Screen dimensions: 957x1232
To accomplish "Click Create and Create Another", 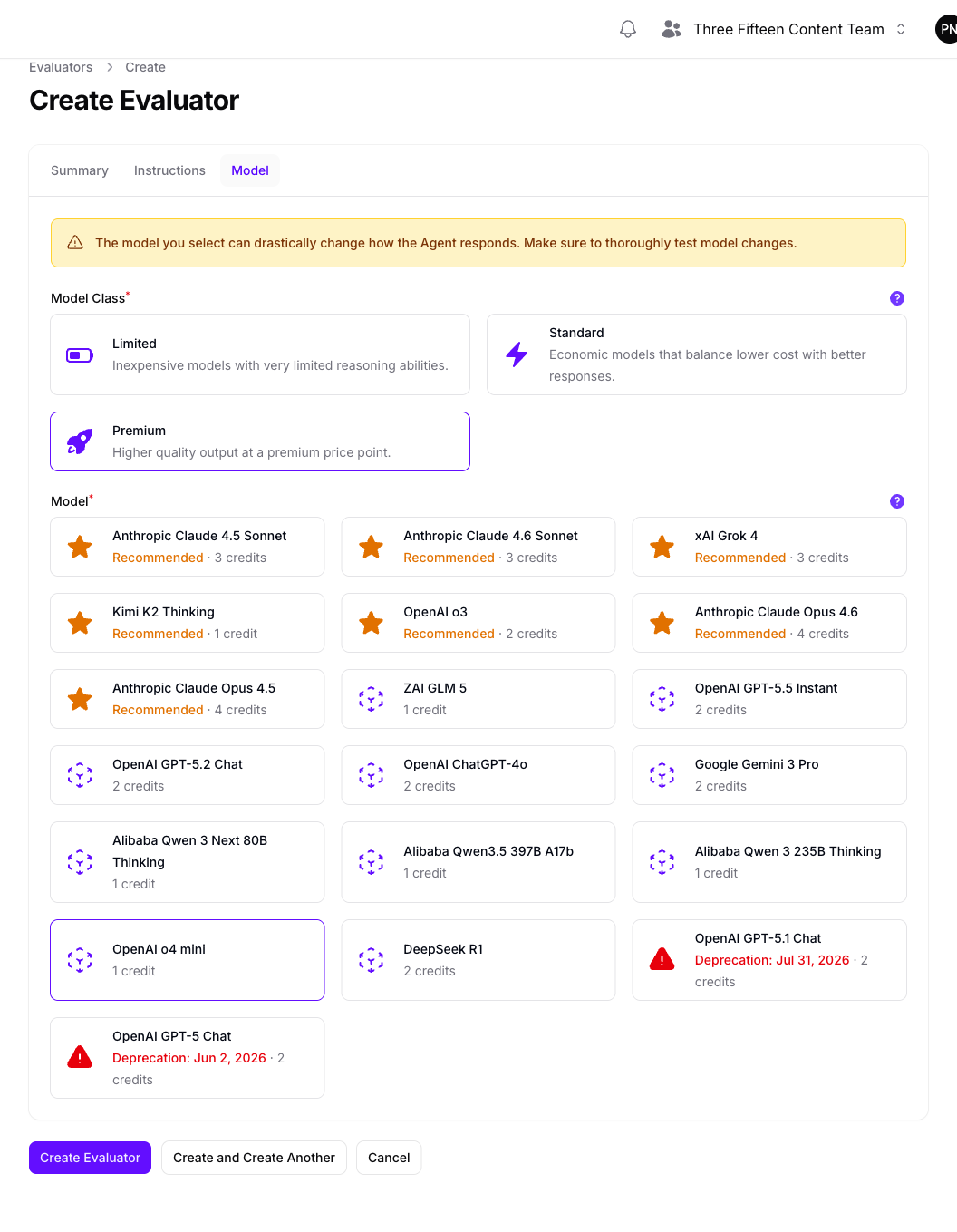I will click(254, 1158).
